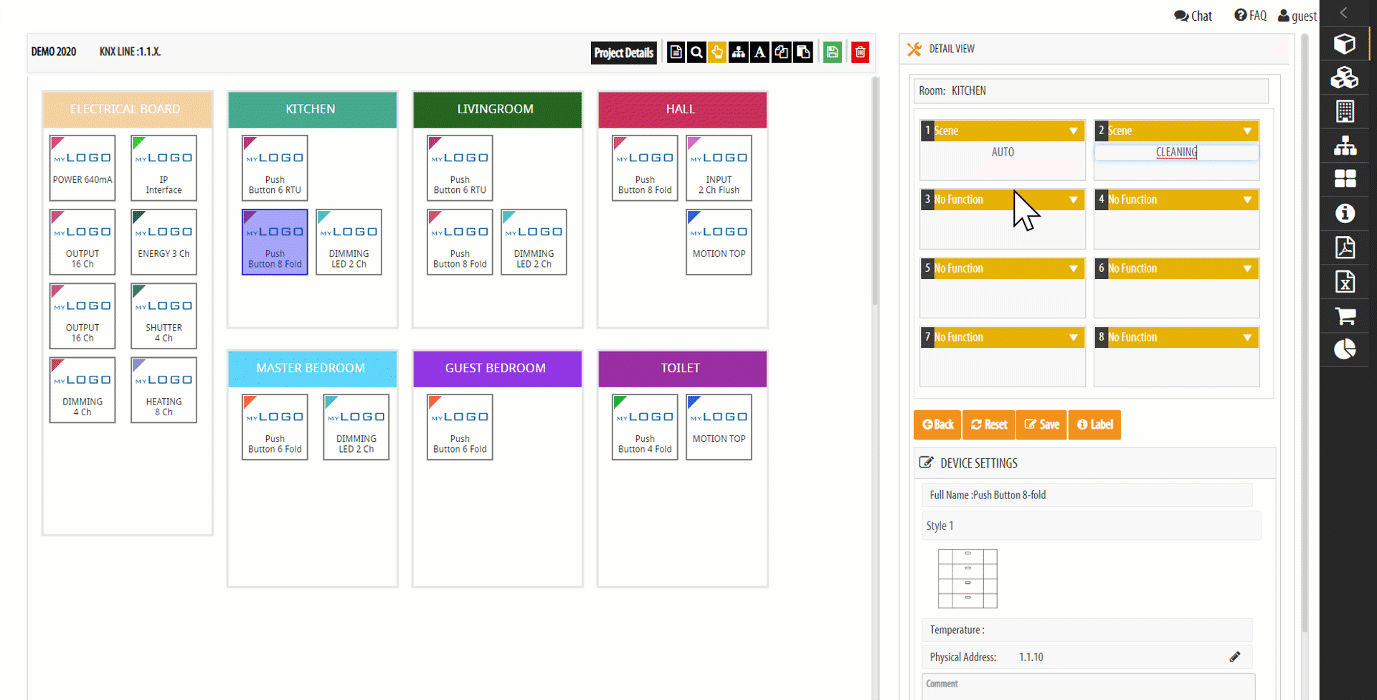
Task: Open shopping cart icon in sidebar
Action: 1345,316
